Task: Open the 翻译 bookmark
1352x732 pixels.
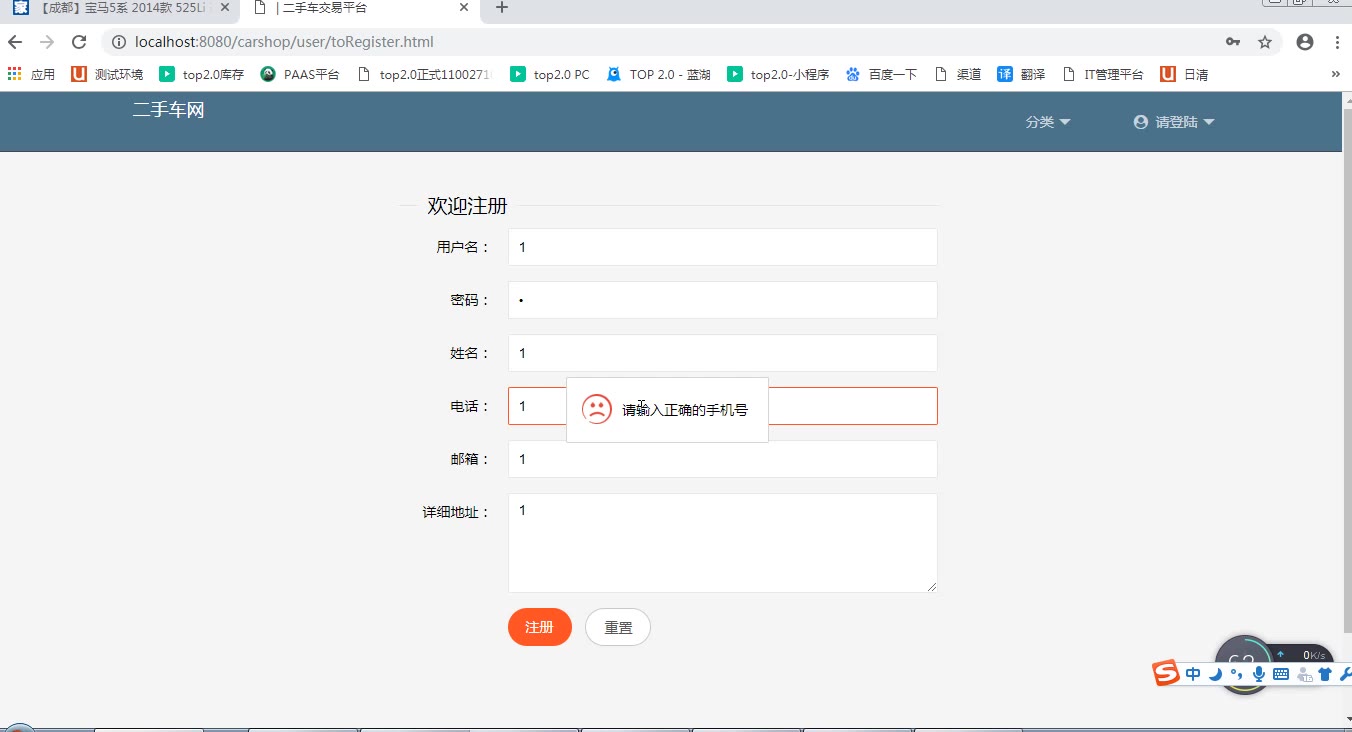Action: [x=1021, y=74]
